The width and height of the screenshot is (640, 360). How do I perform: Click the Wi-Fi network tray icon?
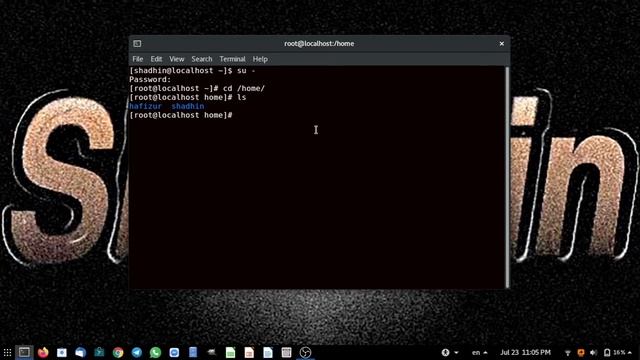click(567, 352)
